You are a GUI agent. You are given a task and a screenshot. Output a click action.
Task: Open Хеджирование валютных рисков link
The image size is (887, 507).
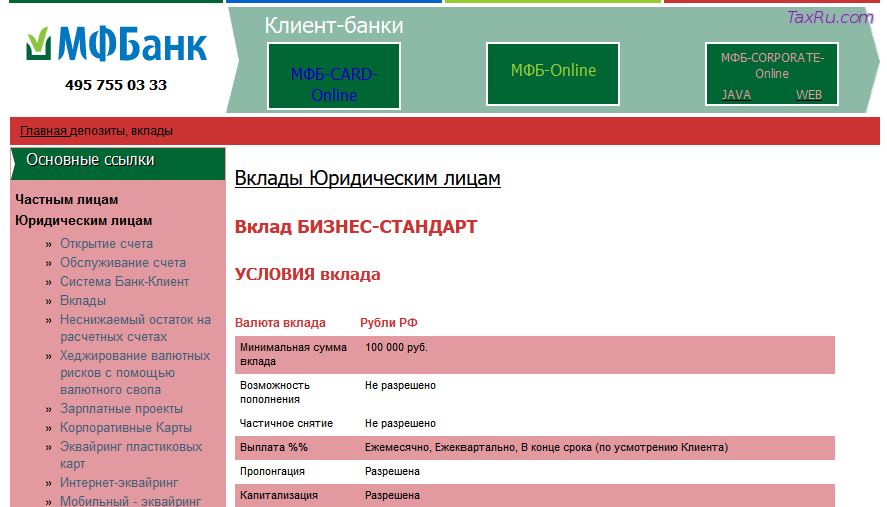(x=134, y=372)
